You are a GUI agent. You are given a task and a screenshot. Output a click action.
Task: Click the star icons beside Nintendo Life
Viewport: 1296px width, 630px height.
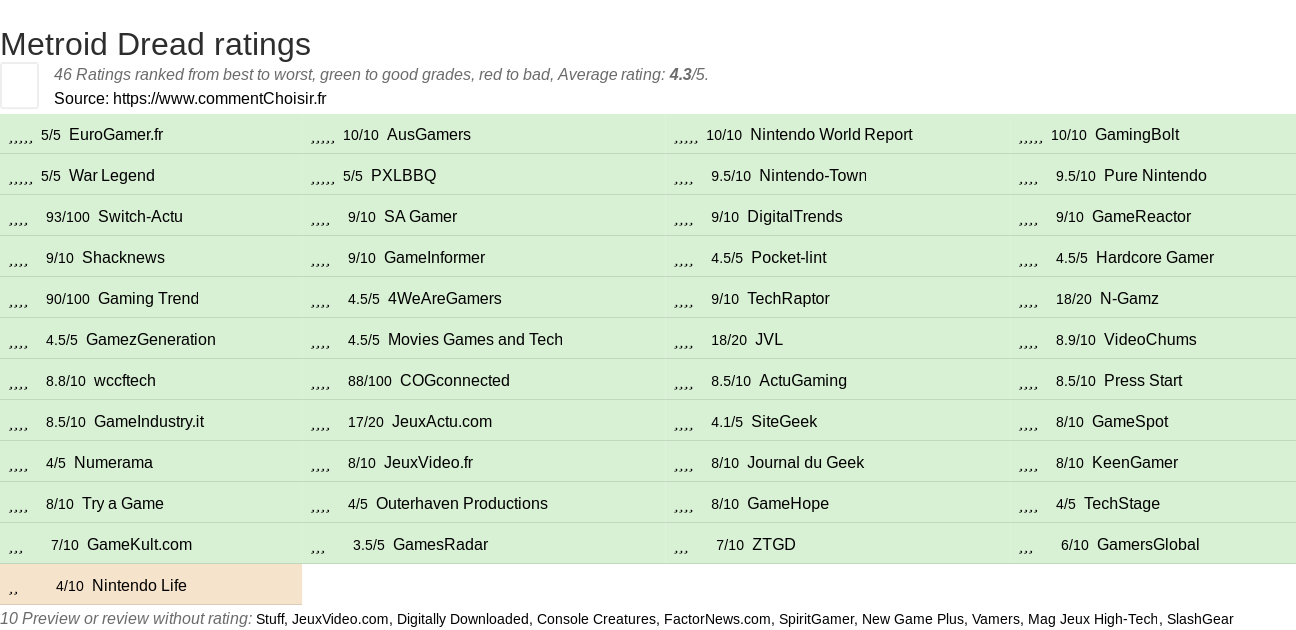pyautogui.click(x=13, y=586)
